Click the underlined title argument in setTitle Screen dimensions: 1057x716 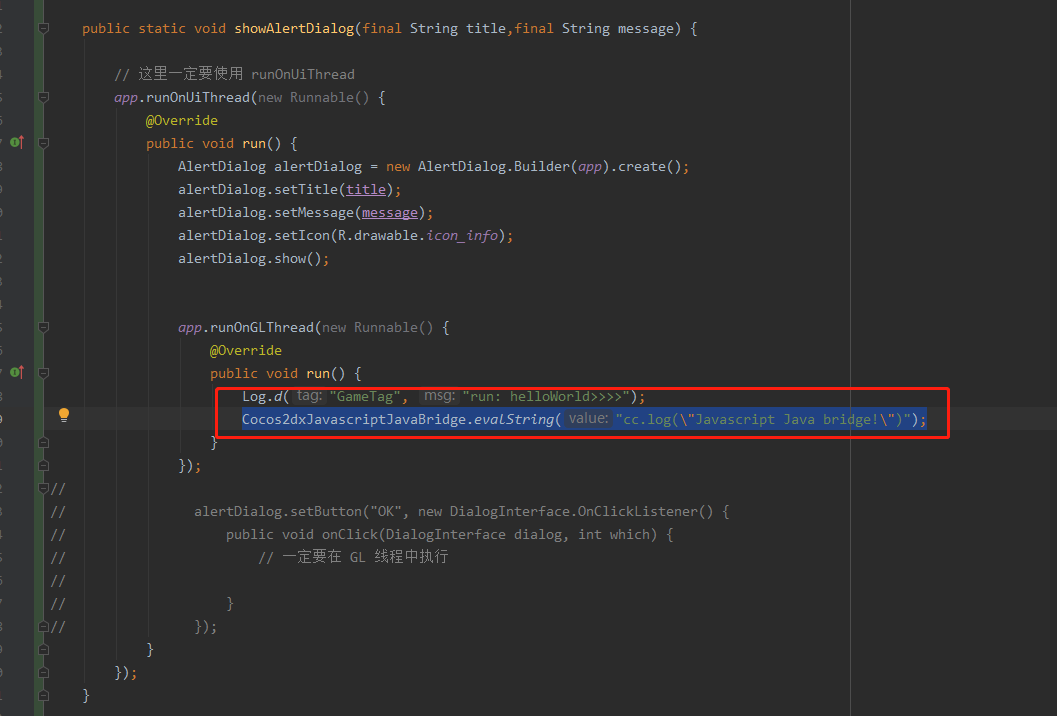point(366,189)
